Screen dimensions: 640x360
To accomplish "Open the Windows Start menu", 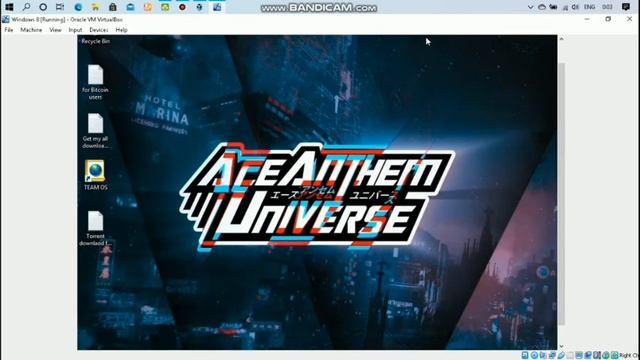I will [9, 7].
